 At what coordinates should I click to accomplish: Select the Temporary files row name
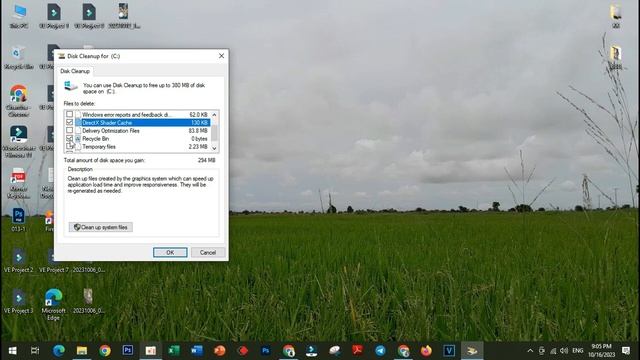coord(99,147)
